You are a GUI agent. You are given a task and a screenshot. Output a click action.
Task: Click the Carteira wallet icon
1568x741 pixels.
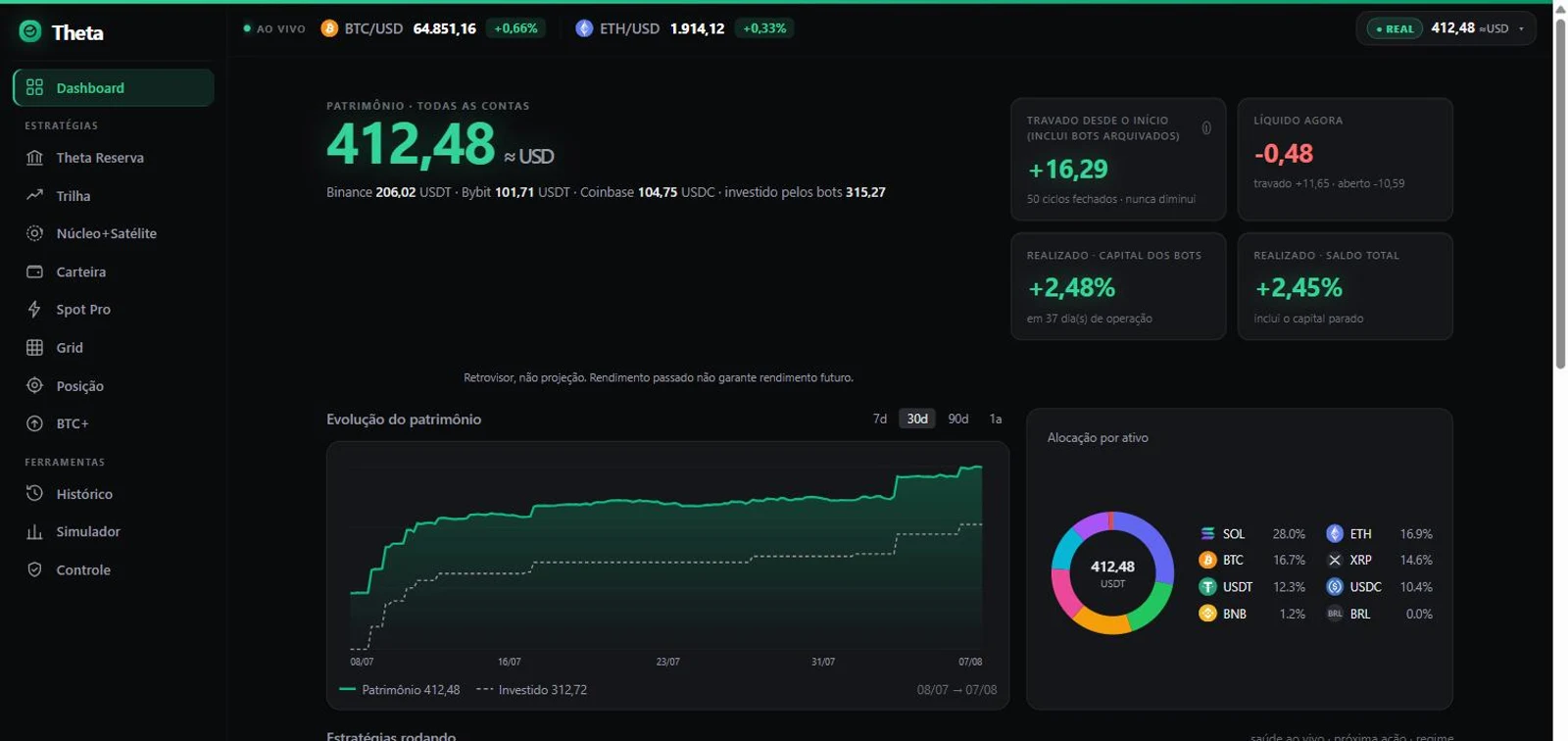tap(34, 272)
